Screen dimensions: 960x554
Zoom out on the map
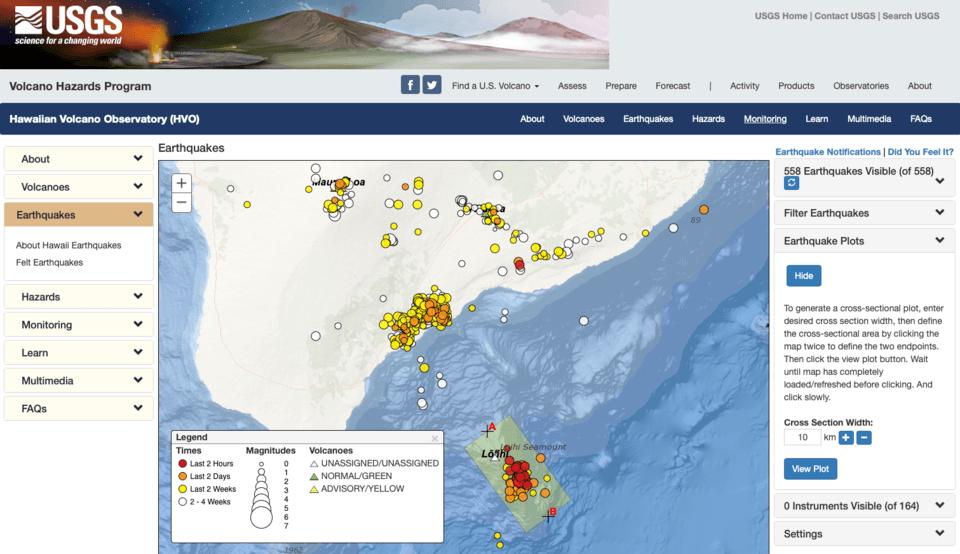point(181,203)
